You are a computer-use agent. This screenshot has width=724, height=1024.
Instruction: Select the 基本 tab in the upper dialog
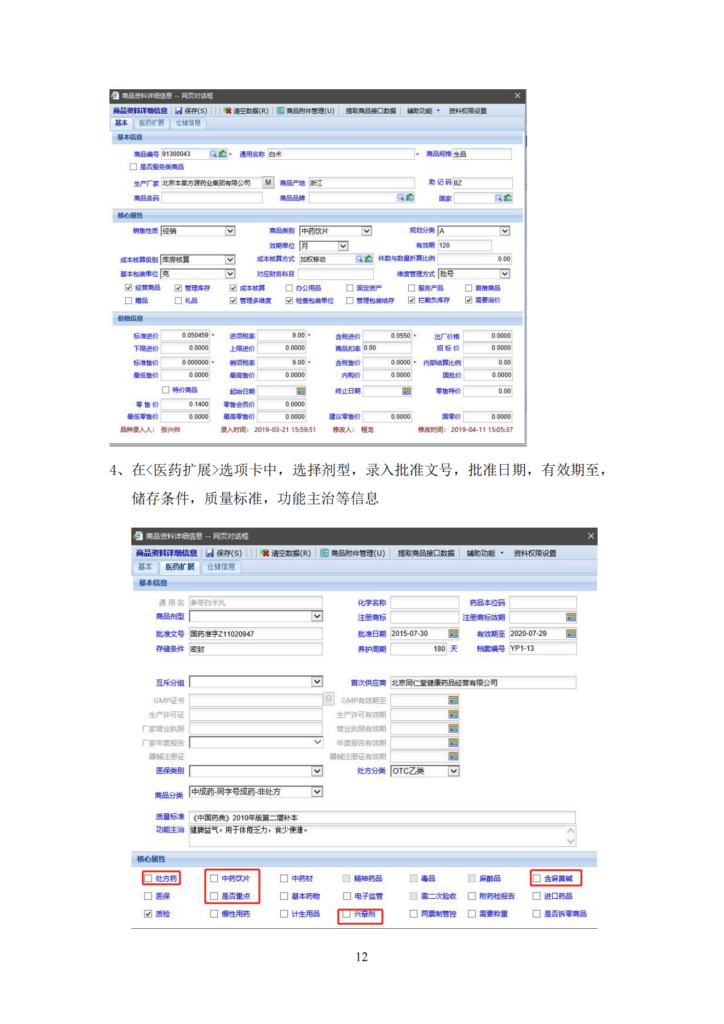point(121,123)
